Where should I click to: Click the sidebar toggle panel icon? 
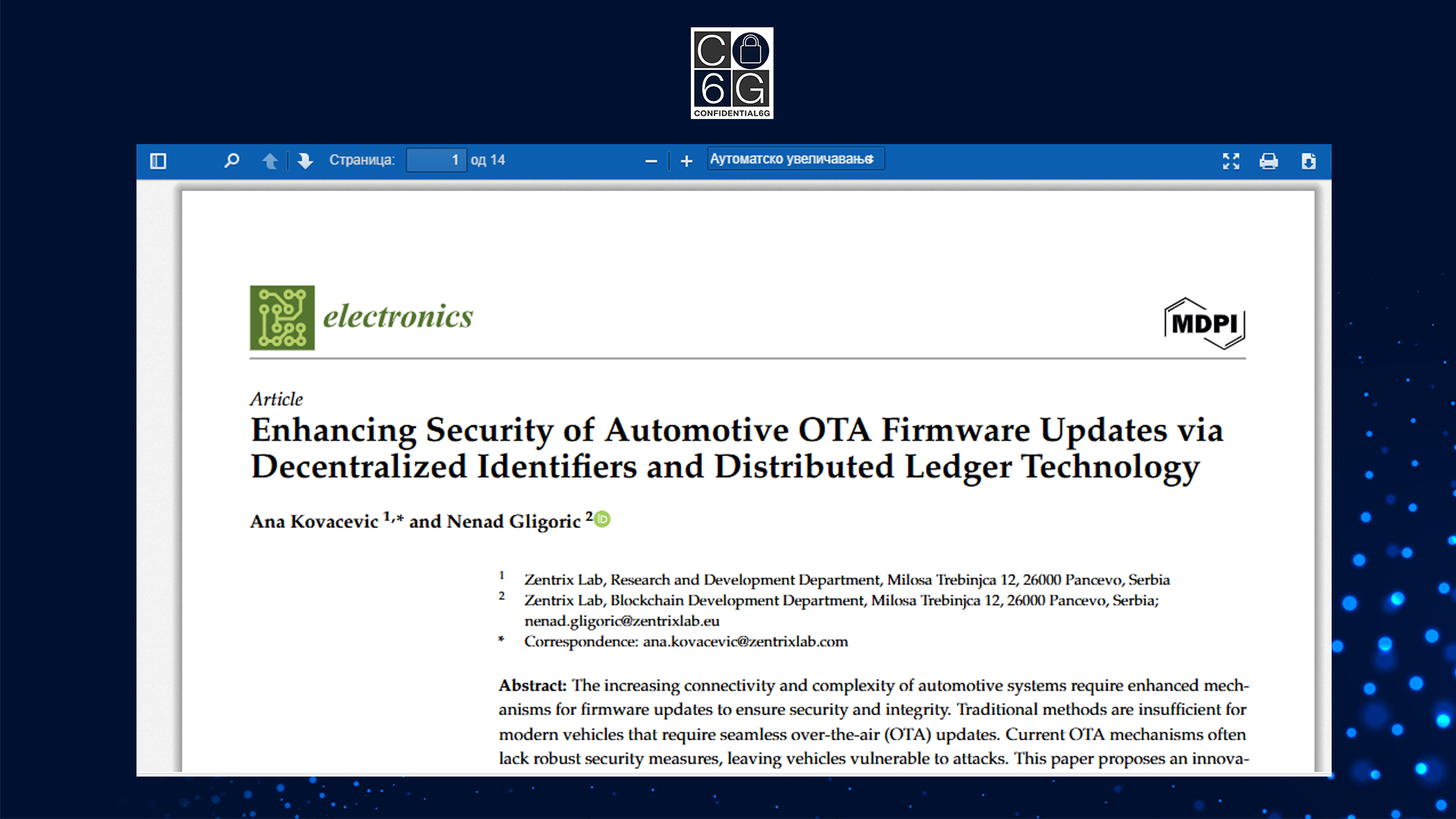(158, 160)
